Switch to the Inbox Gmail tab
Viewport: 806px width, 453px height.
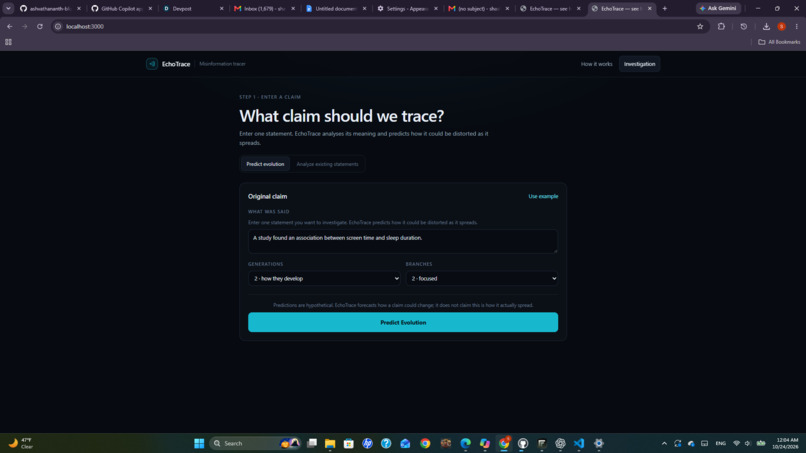coord(263,8)
